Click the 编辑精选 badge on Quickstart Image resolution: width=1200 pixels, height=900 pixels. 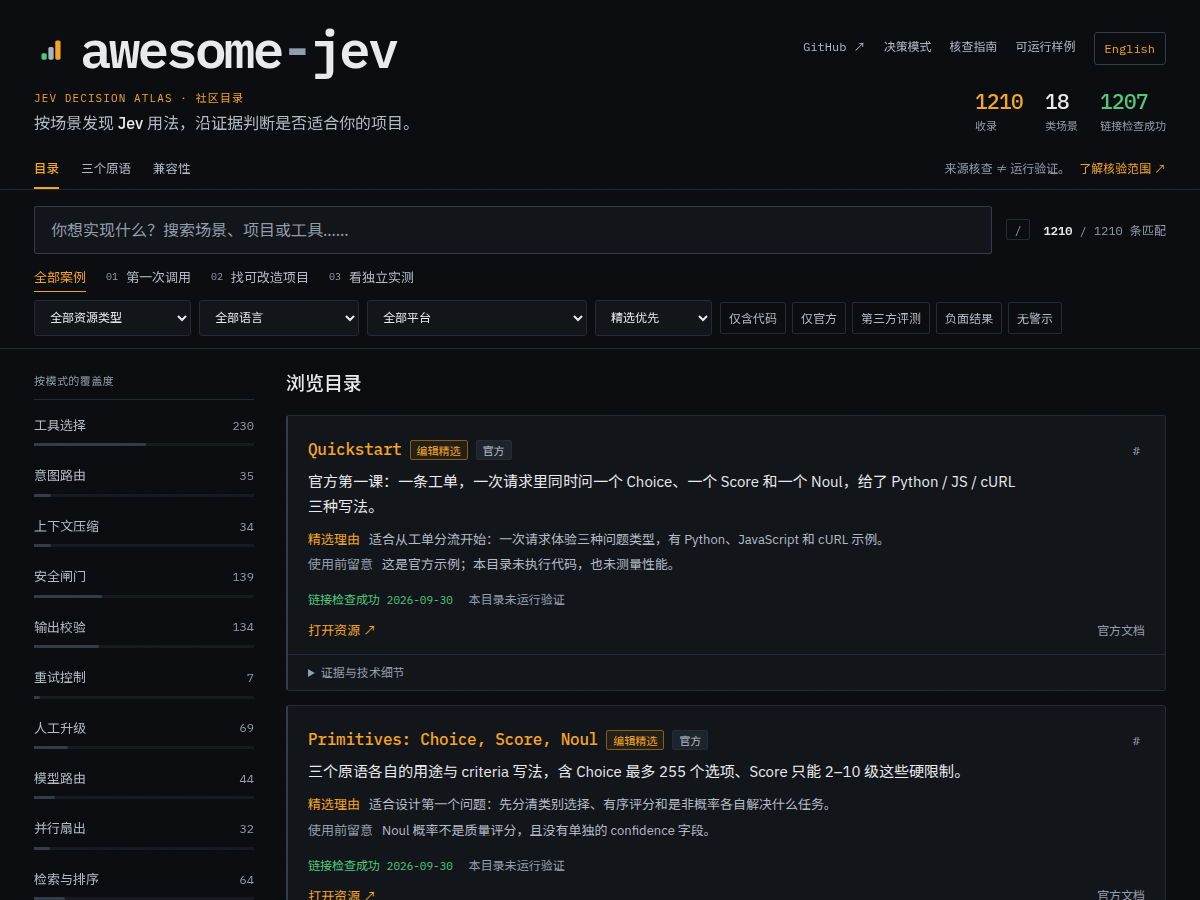pyautogui.click(x=439, y=450)
